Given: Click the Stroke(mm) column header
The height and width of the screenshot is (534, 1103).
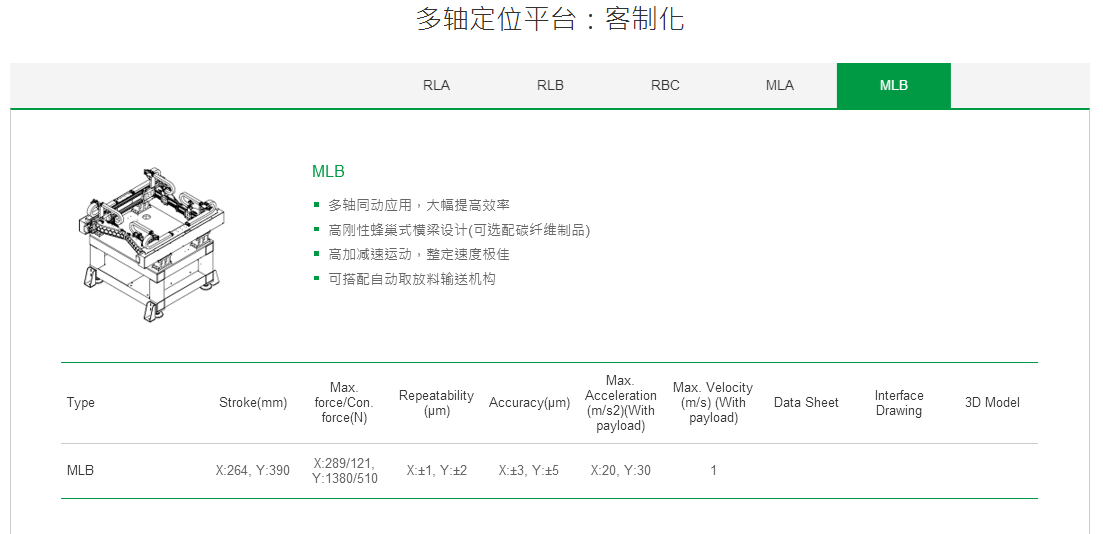Looking at the screenshot, I should coord(253,403).
